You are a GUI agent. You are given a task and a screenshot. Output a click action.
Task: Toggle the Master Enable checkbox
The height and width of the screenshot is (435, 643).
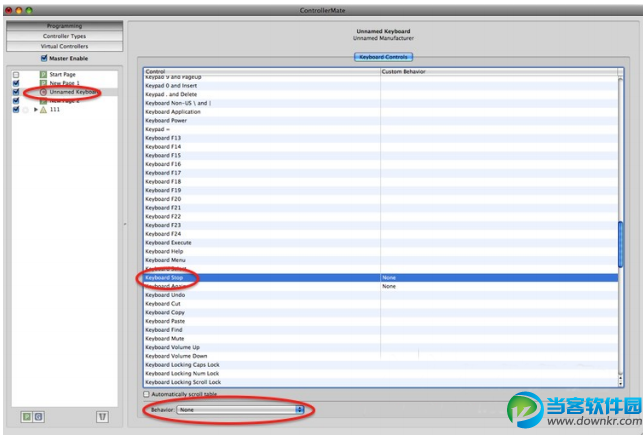point(44,58)
